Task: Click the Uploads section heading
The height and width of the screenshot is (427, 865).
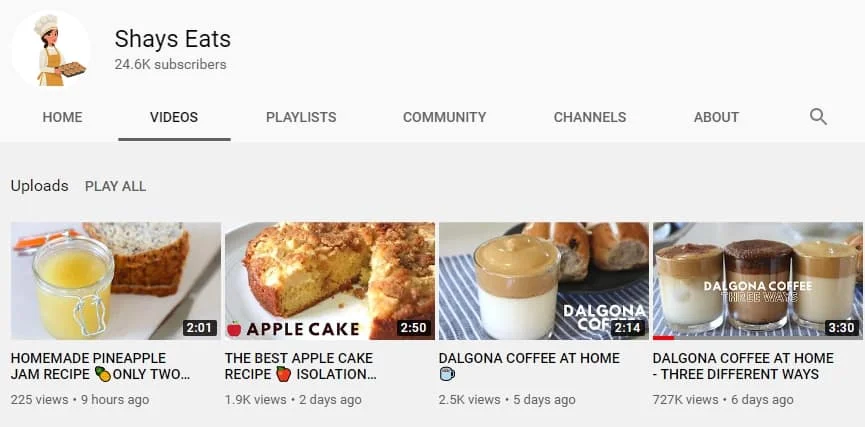Action: 40,186
